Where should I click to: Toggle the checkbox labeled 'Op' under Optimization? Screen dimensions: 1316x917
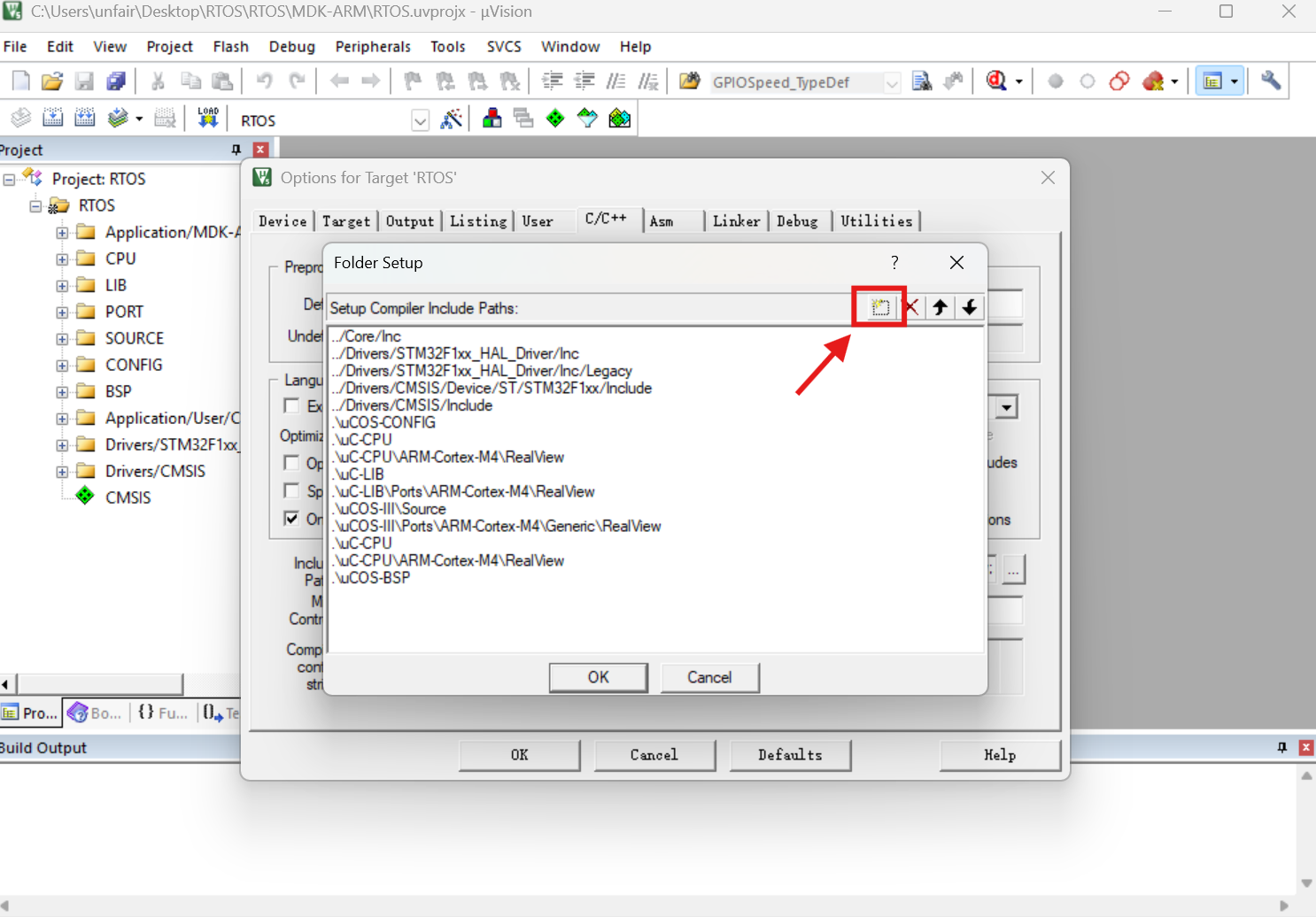291,463
